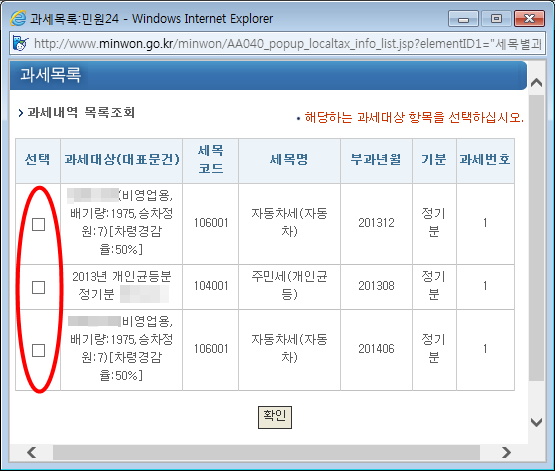Click the red 해당하는 과세대상 항목을 선택하십시오 notice
The height and width of the screenshot is (471, 555).
point(414,117)
